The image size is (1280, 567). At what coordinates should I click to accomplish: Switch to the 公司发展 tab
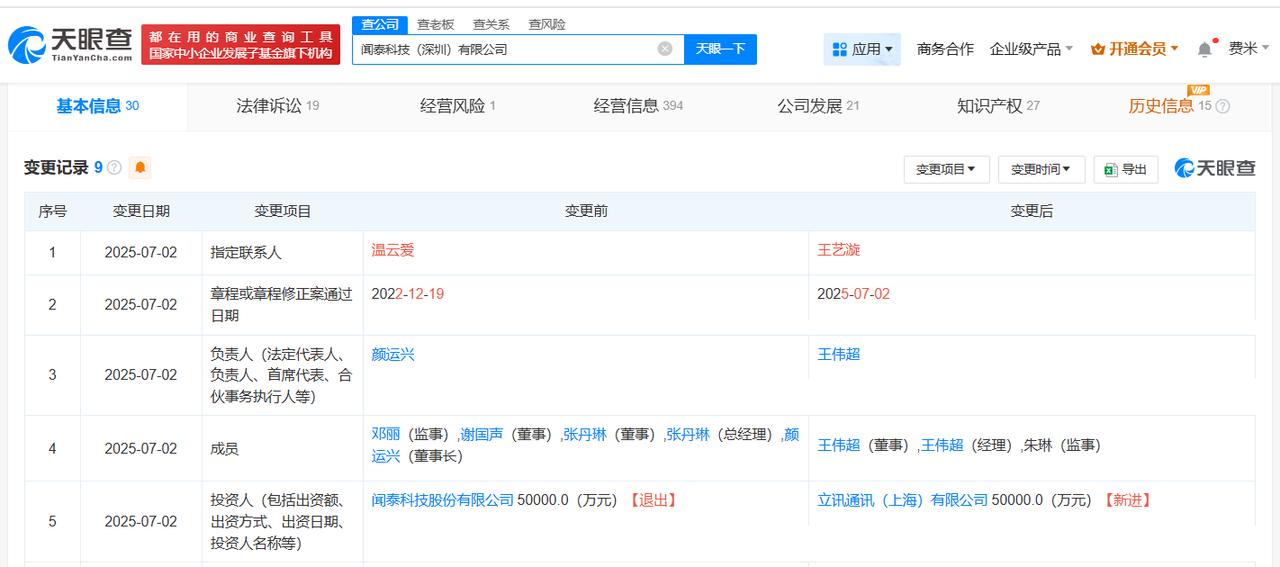click(x=818, y=106)
